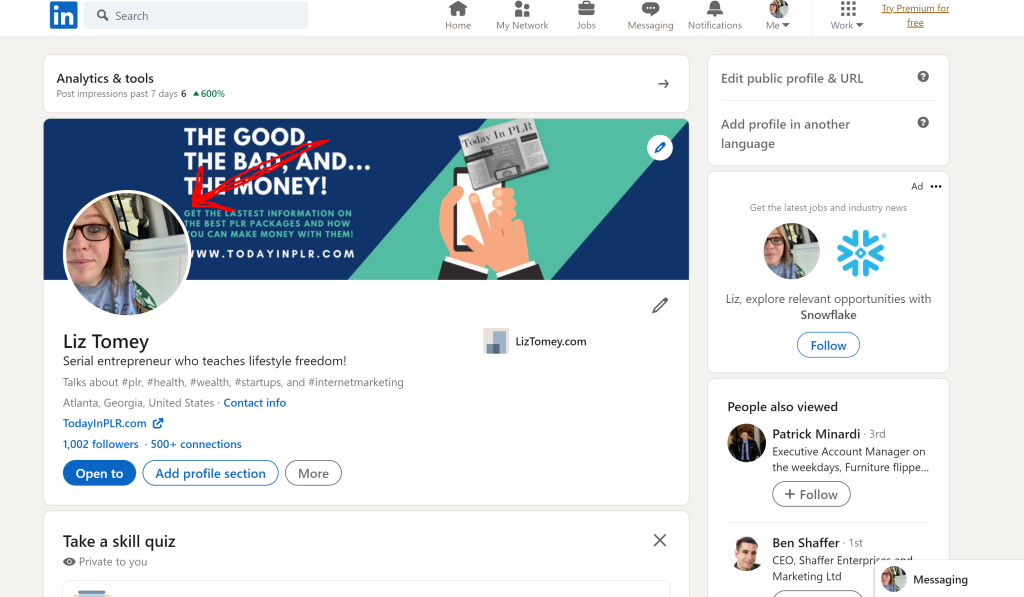Follow Patrick Minardi

[x=811, y=494]
